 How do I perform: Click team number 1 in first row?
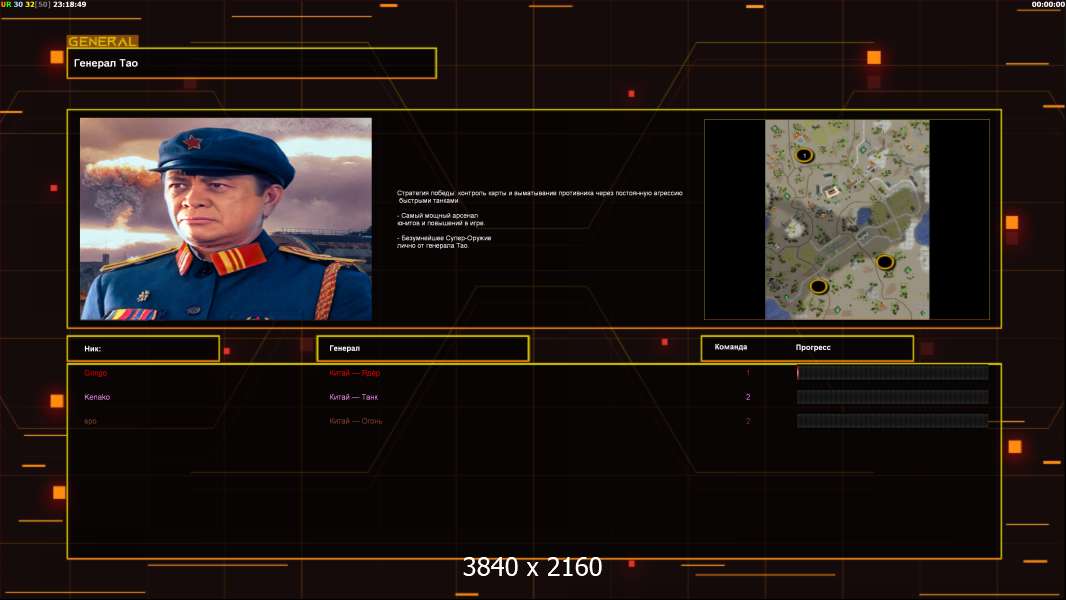pyautogui.click(x=748, y=372)
